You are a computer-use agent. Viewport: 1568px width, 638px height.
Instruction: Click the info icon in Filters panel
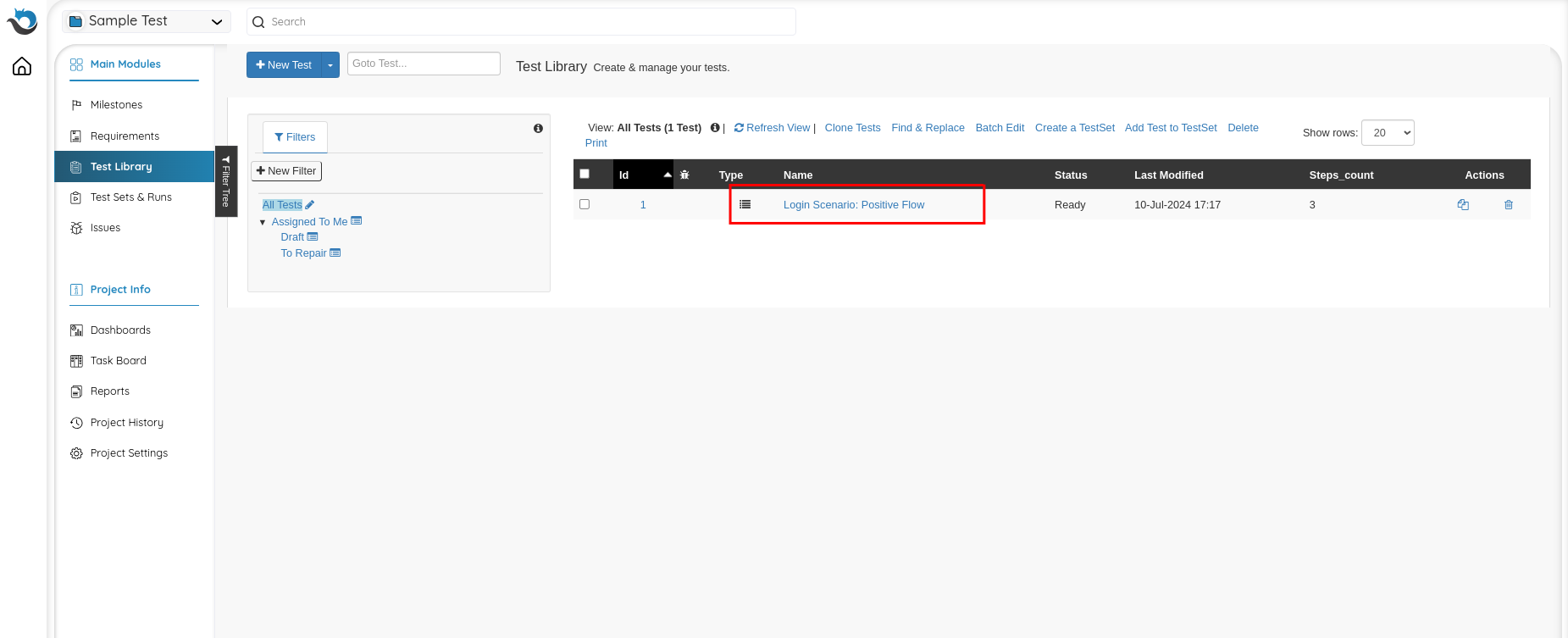pyautogui.click(x=538, y=128)
